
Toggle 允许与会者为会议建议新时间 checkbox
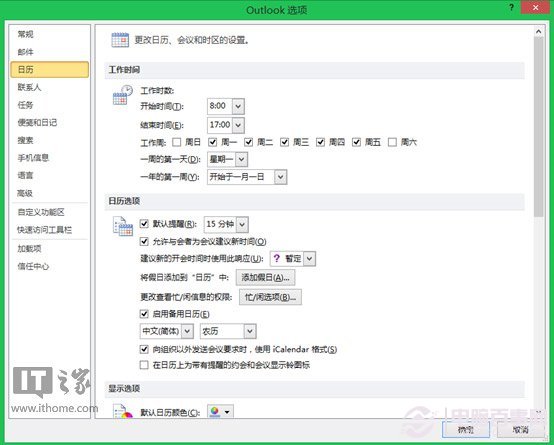(144, 241)
